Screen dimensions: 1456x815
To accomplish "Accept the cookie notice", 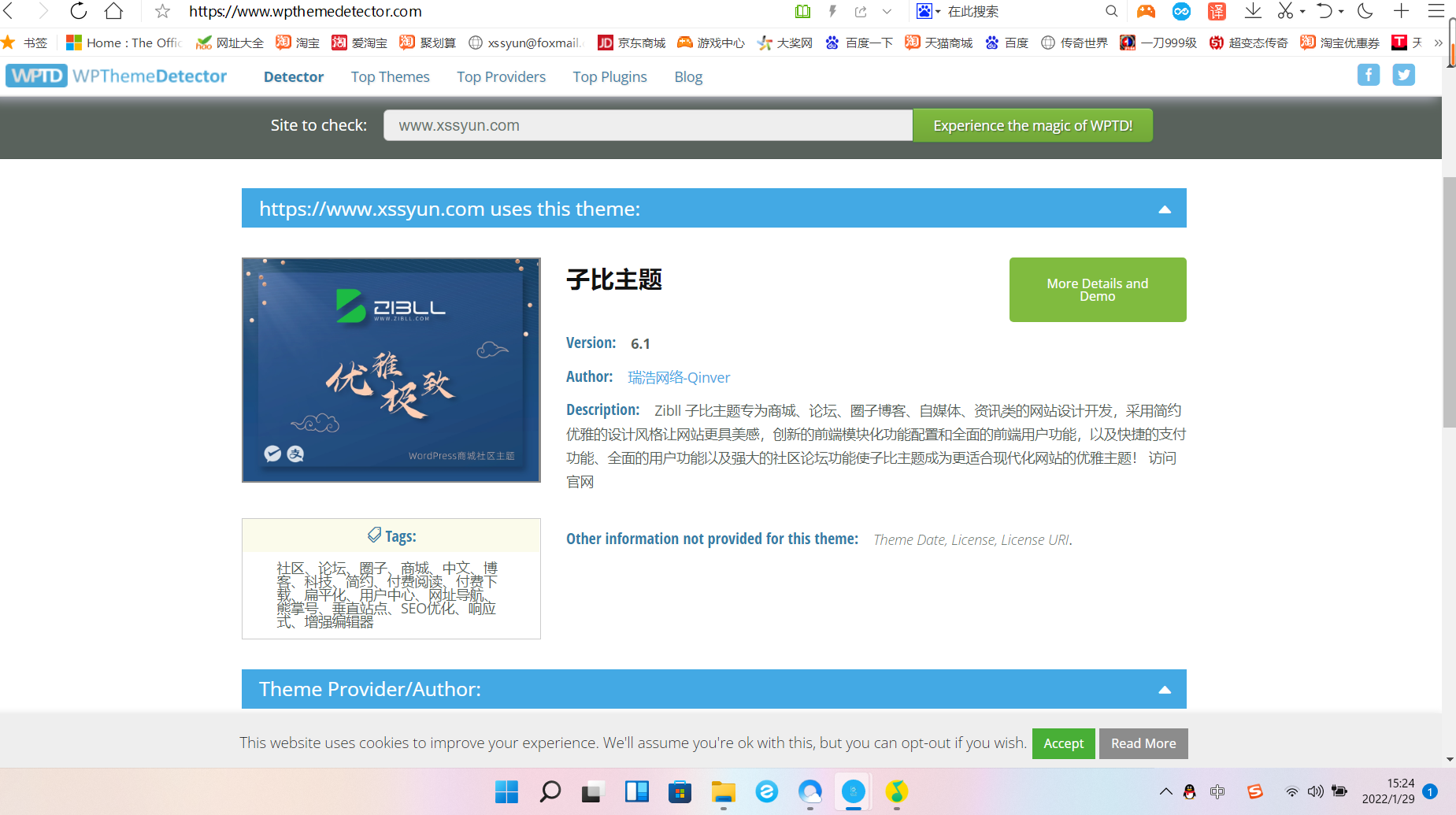I will tap(1064, 743).
